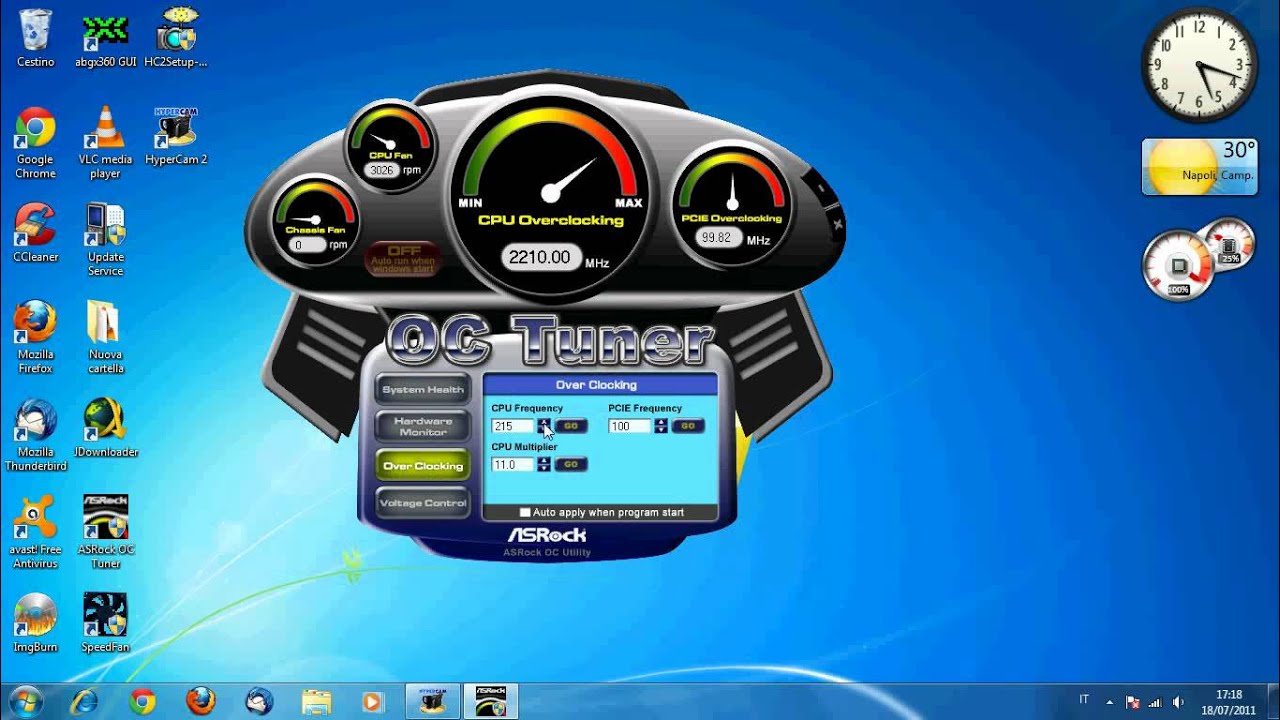Open network signal tray icon

click(1155, 702)
